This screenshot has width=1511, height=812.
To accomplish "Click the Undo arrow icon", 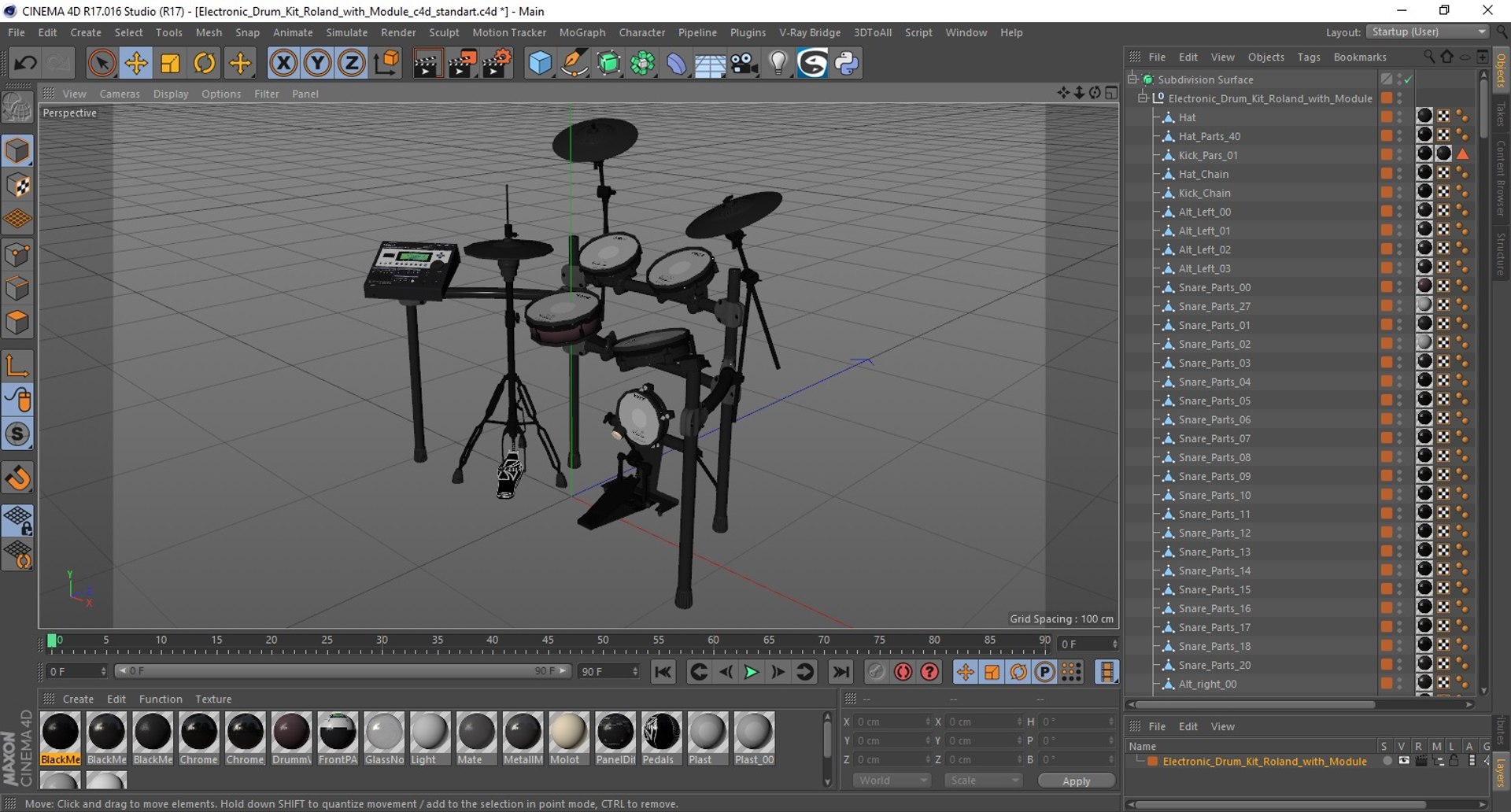I will coord(25,63).
